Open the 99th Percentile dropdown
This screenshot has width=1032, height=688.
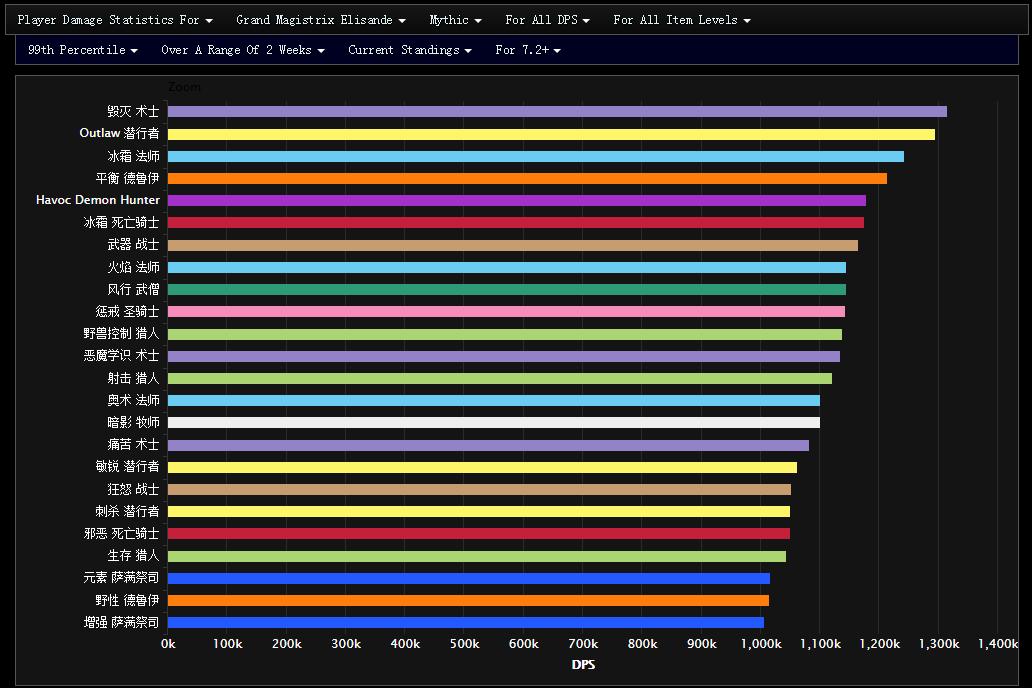(83, 50)
